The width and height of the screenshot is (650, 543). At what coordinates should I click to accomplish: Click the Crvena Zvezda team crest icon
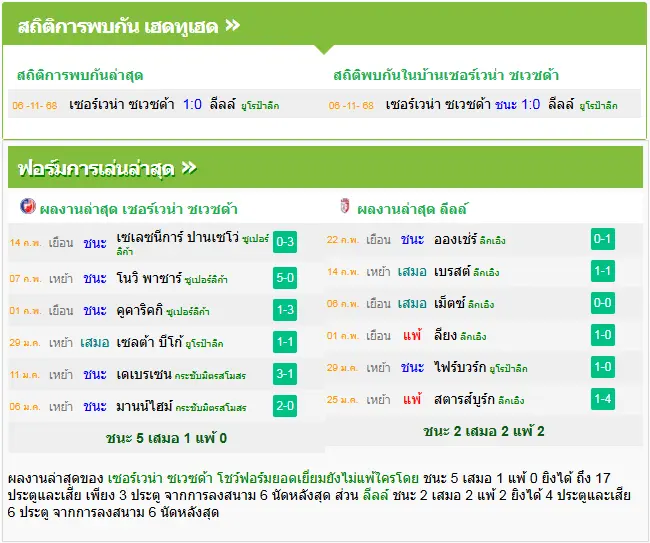click(x=28, y=206)
